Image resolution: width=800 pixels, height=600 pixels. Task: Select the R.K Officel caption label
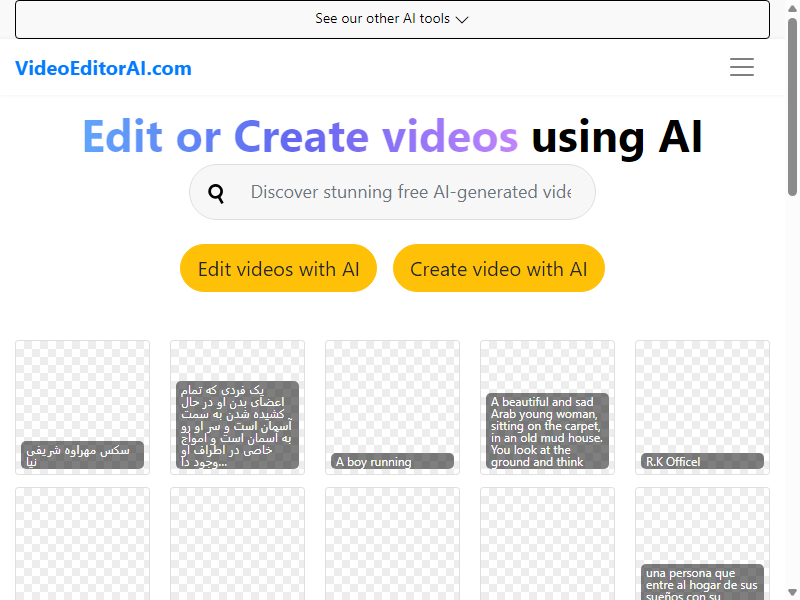[702, 461]
